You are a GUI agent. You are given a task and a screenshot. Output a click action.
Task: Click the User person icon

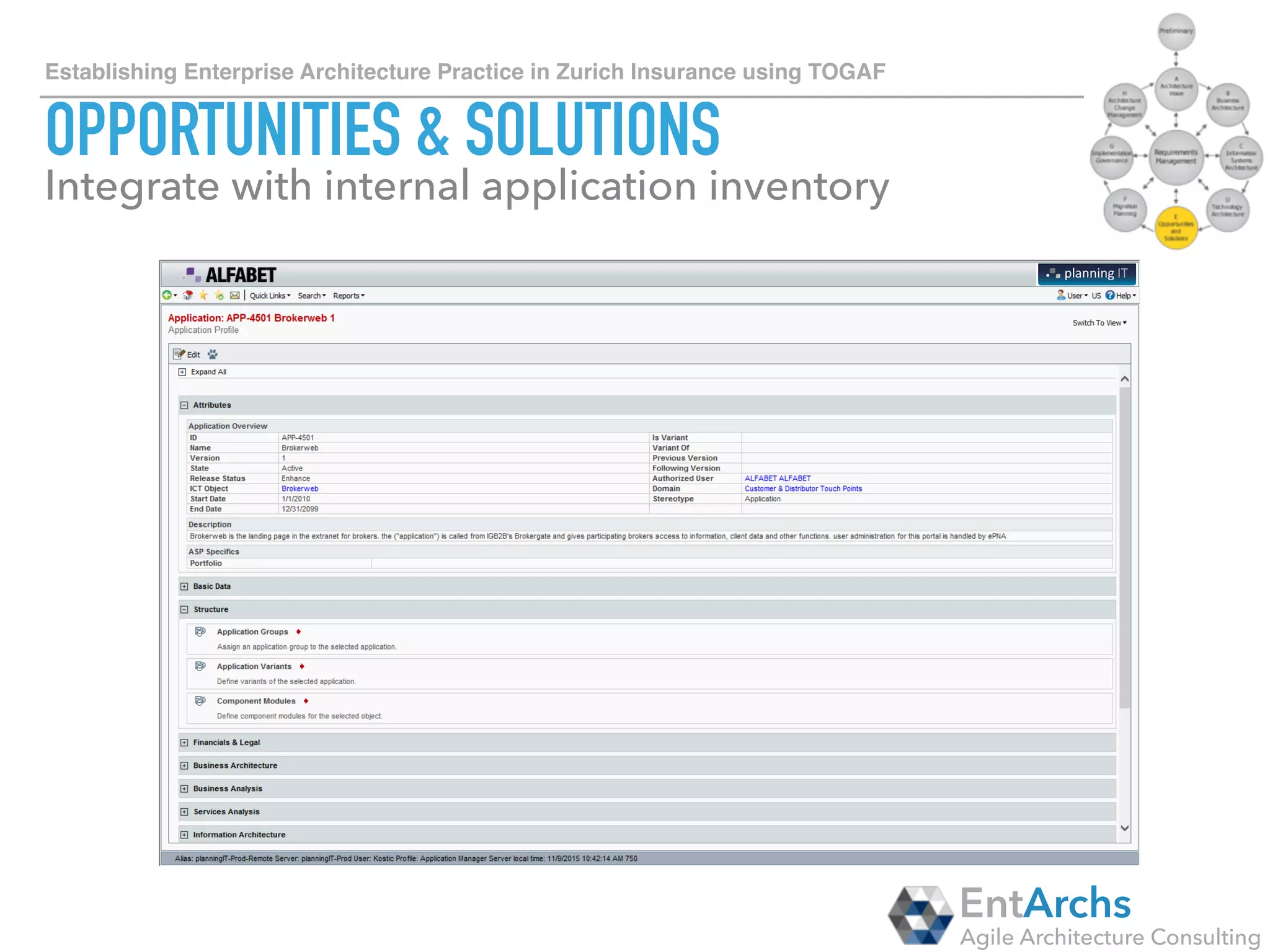(x=1061, y=295)
